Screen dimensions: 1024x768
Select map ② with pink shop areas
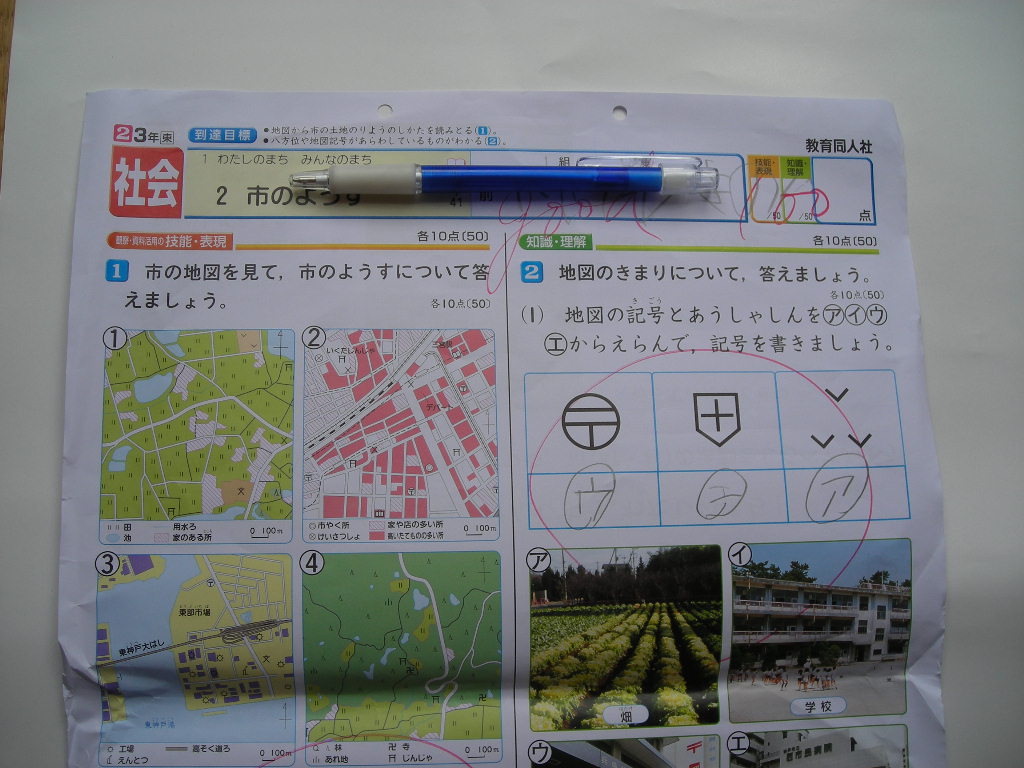[x=400, y=425]
